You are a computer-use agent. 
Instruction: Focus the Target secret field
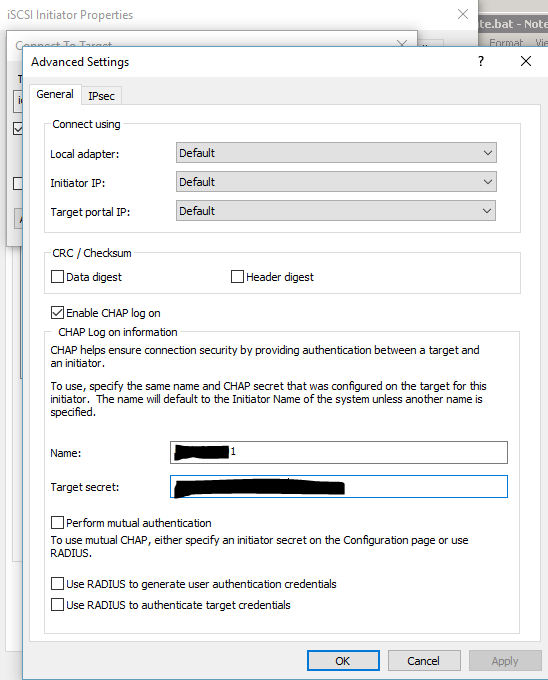pos(339,487)
